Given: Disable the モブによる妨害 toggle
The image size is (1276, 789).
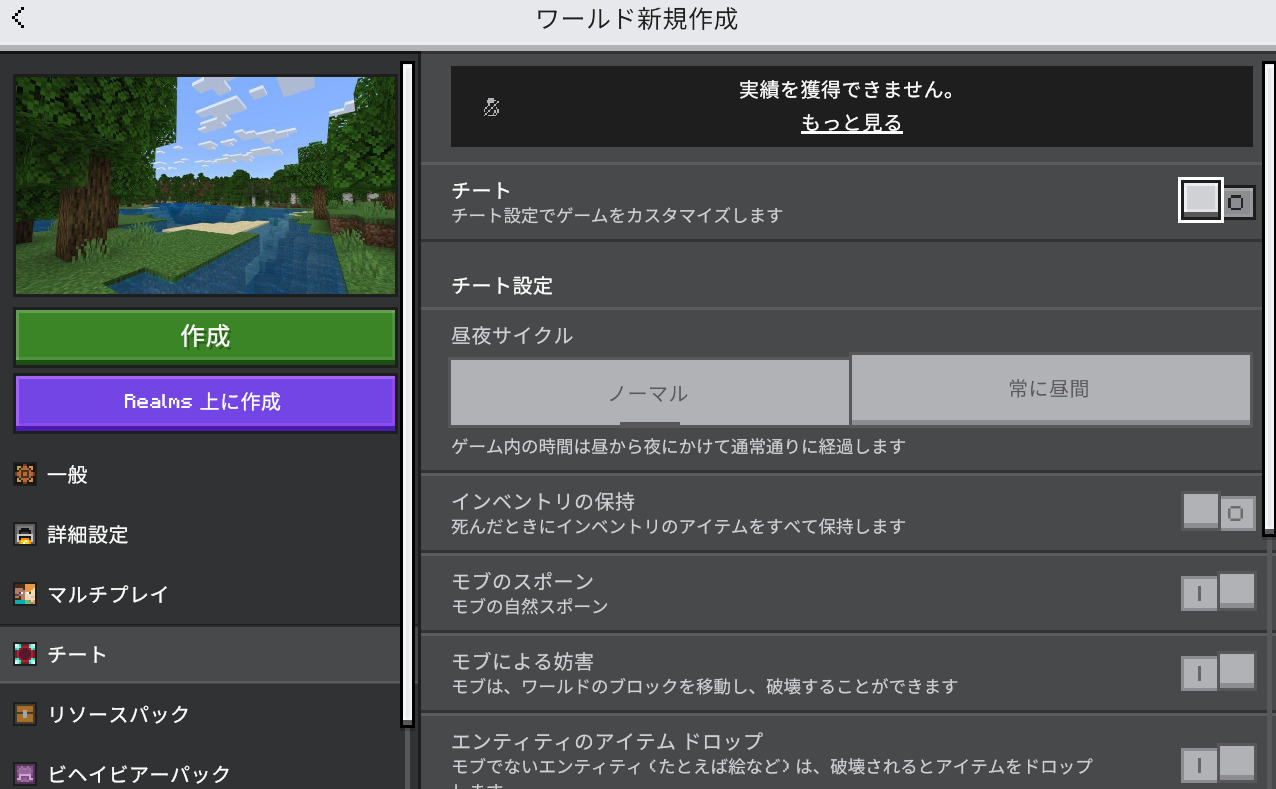Looking at the screenshot, I should pos(1217,673).
